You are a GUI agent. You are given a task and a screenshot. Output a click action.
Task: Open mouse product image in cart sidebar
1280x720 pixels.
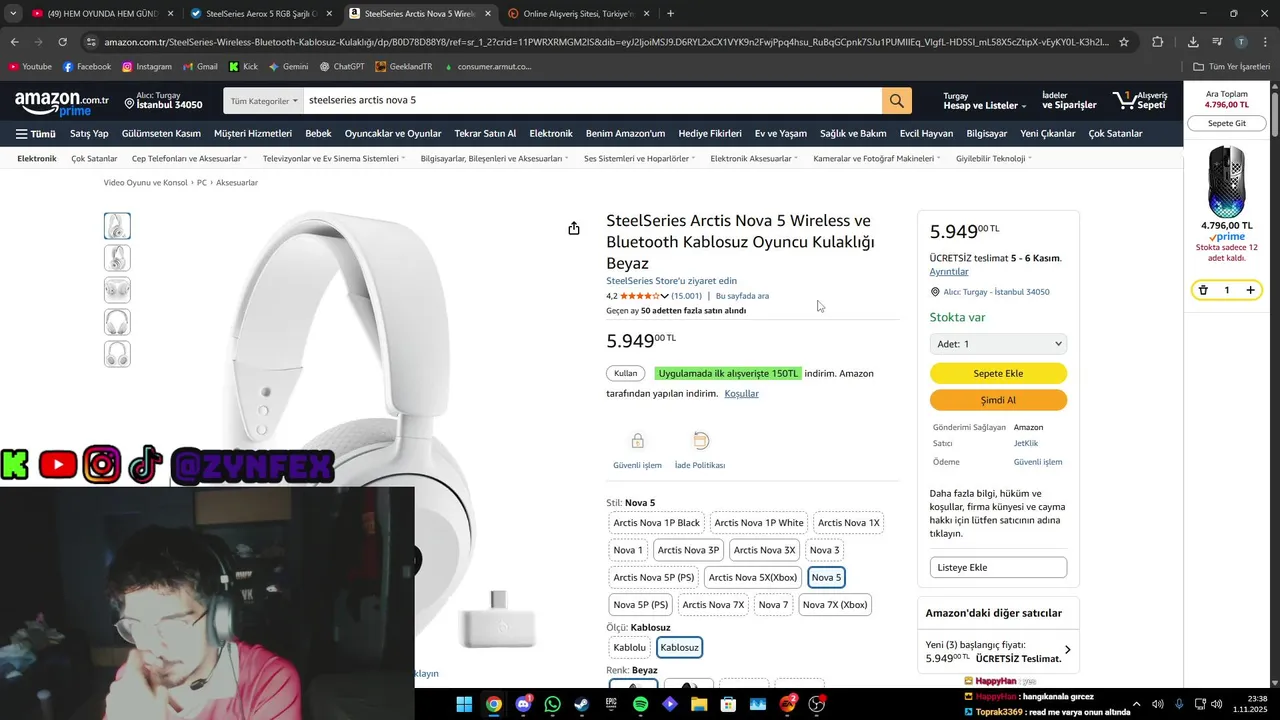pyautogui.click(x=1226, y=181)
